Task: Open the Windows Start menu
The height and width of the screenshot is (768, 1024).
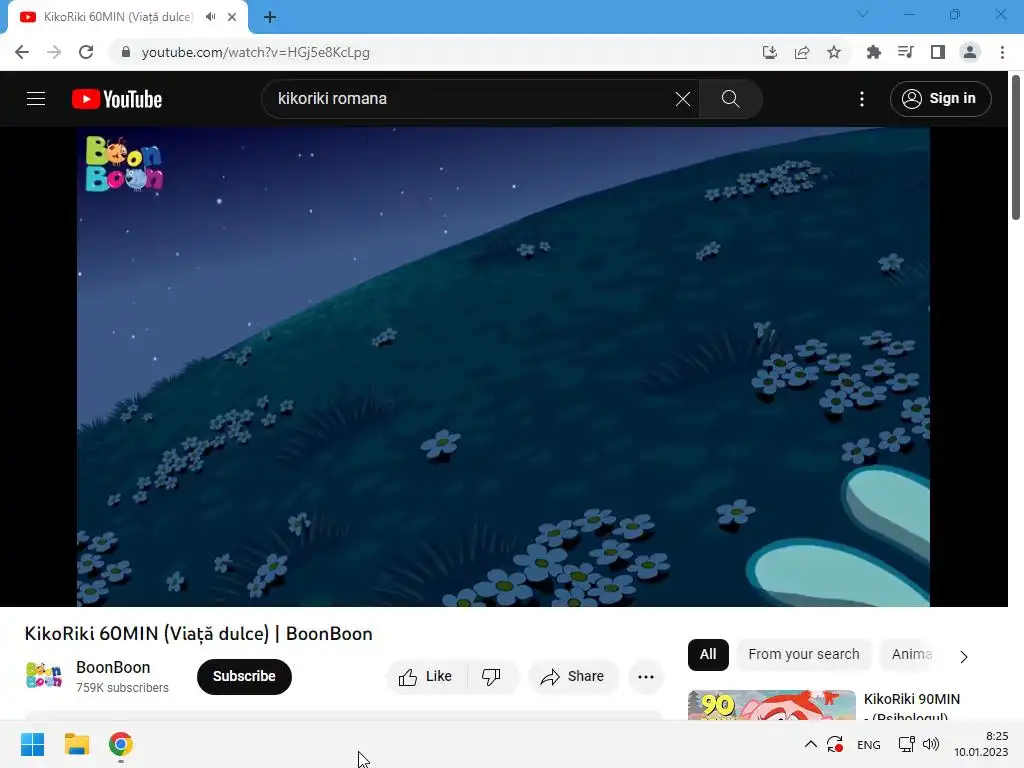Action: (32, 744)
